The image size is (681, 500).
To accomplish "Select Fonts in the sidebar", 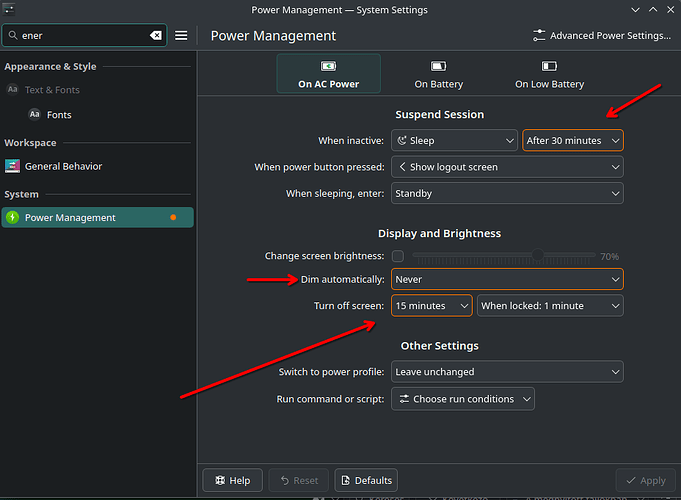I will [98, 115].
